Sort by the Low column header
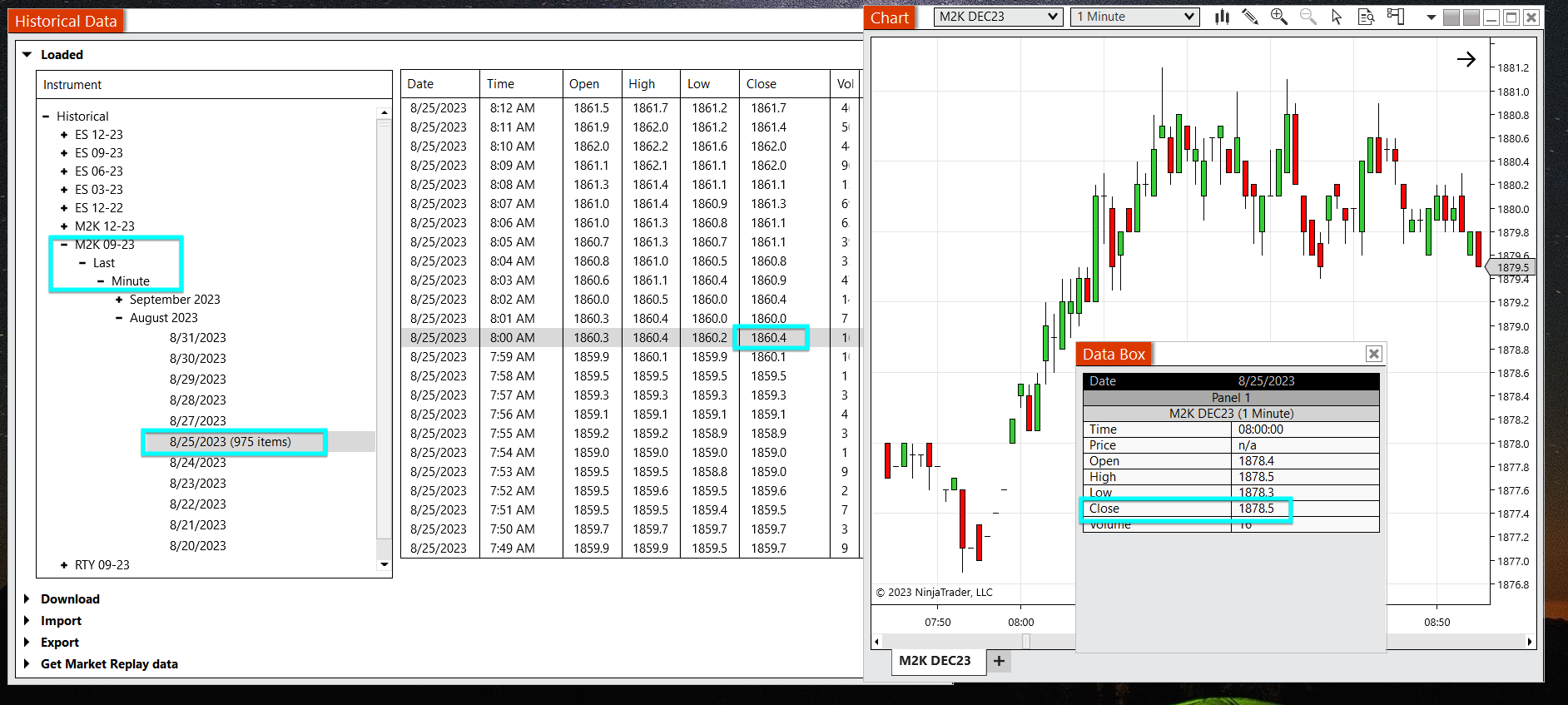Screen dimensions: 1568x705 coord(710,84)
